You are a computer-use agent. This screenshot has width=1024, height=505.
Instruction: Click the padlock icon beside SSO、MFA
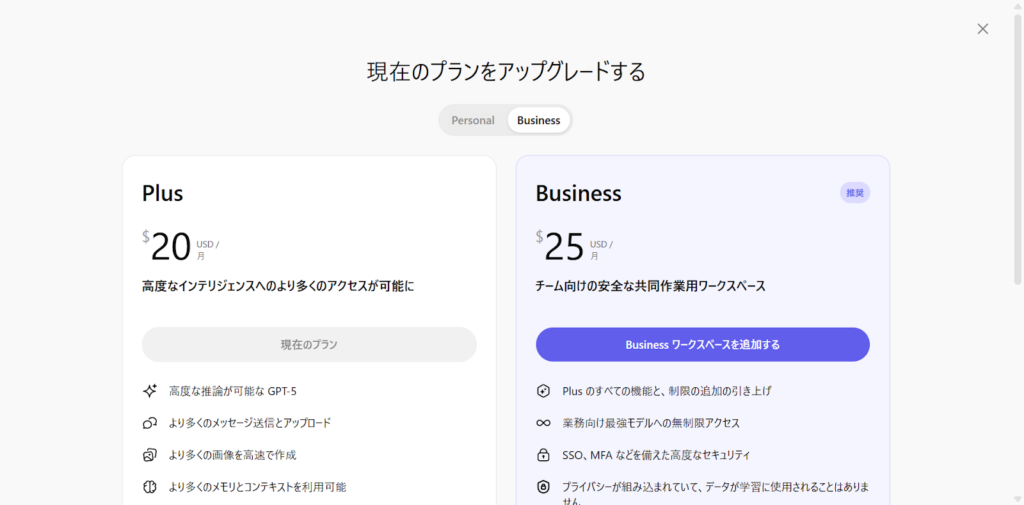543,455
